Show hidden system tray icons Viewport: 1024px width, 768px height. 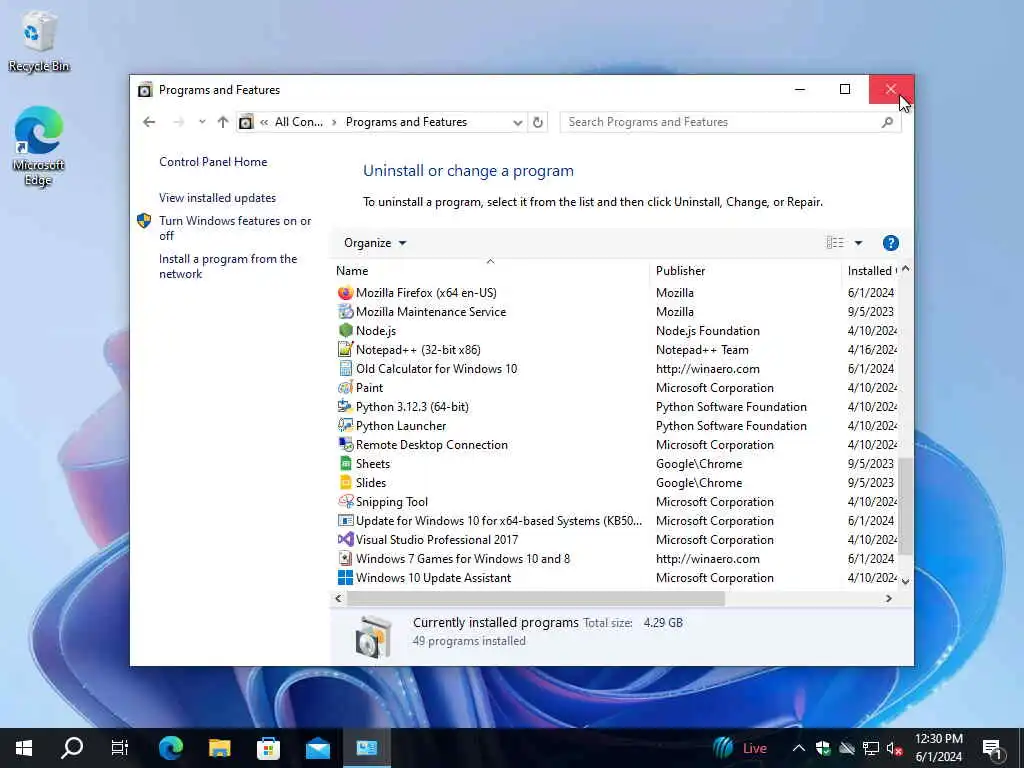[798, 748]
